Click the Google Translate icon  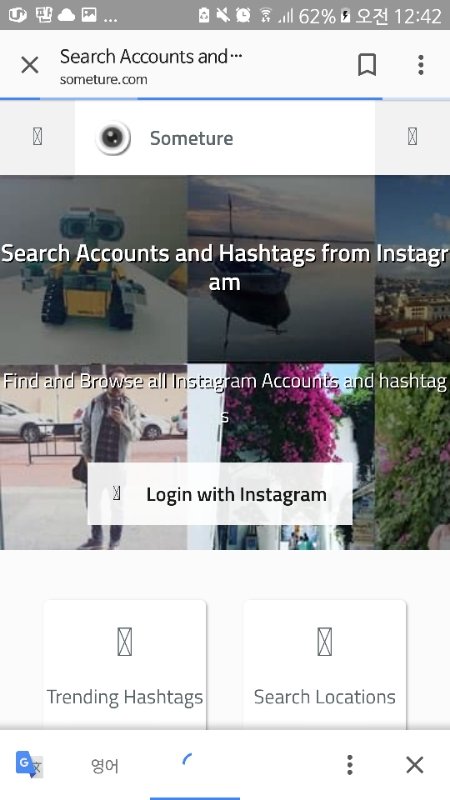[29, 764]
